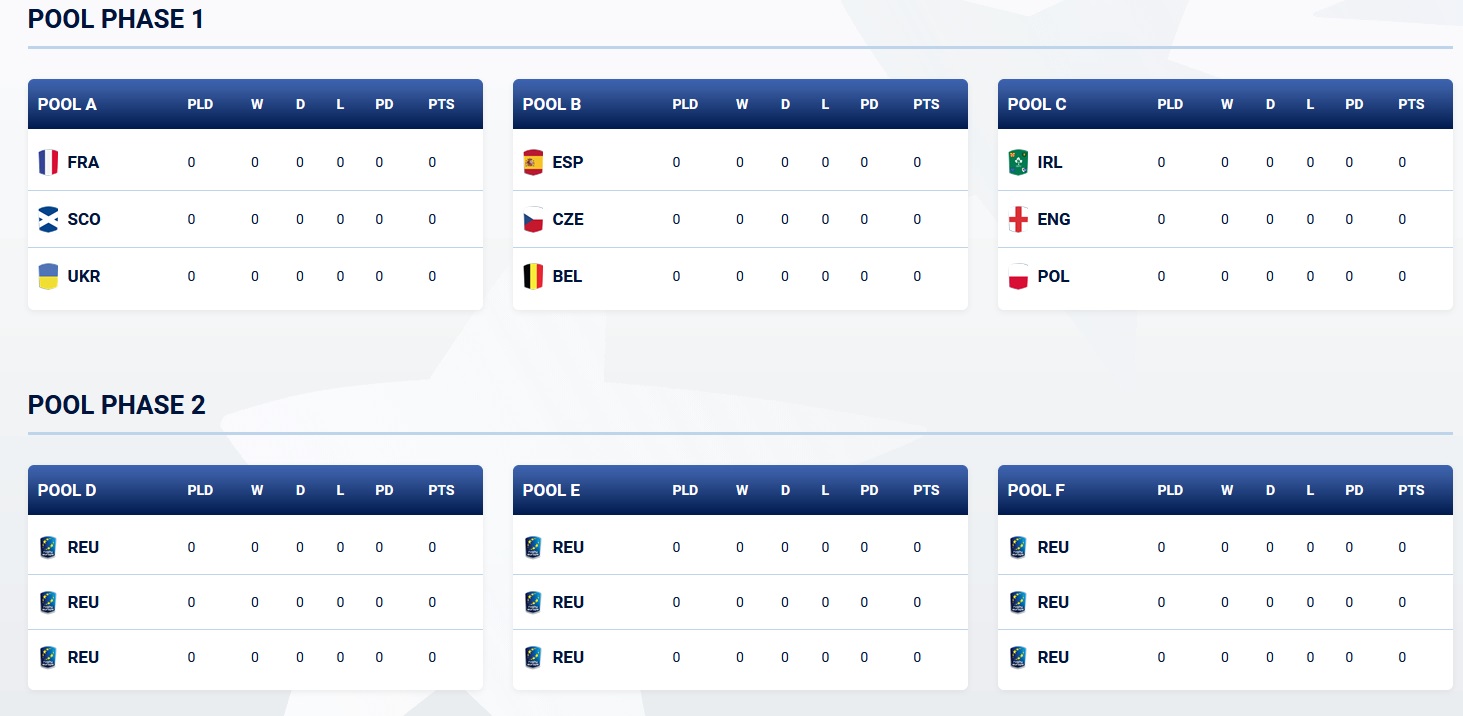
Task: Click the PTS column header in Pool A
Action: 441,104
